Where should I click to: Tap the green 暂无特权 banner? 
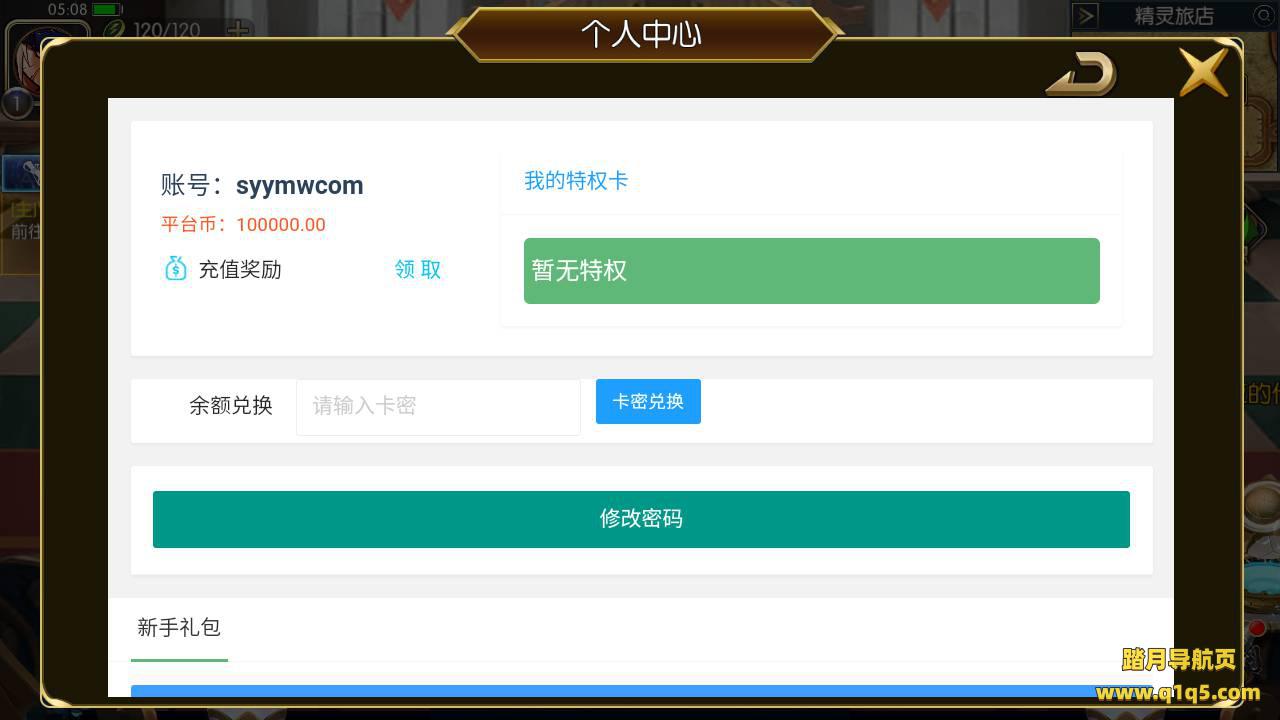coord(812,271)
